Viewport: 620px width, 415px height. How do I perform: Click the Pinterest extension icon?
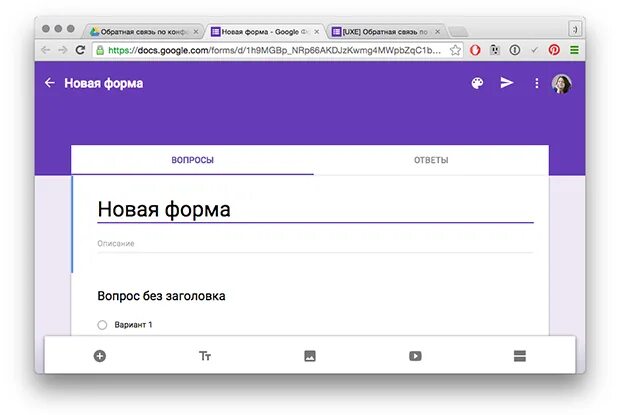(554, 50)
